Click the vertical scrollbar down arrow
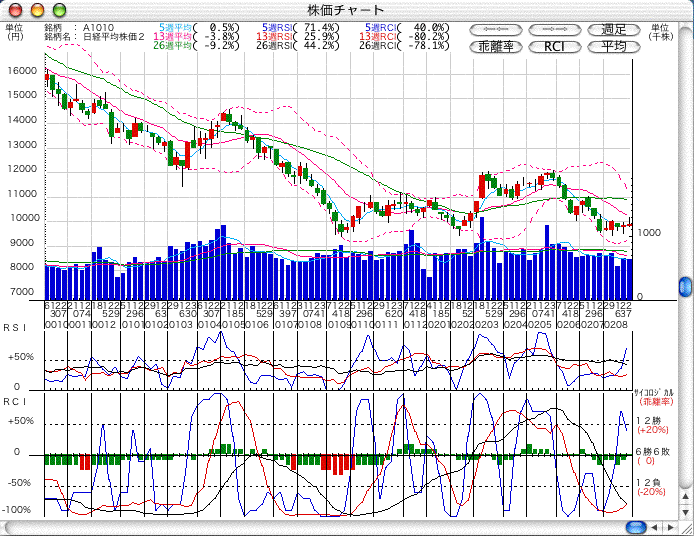The height and width of the screenshot is (536, 694). (685, 512)
